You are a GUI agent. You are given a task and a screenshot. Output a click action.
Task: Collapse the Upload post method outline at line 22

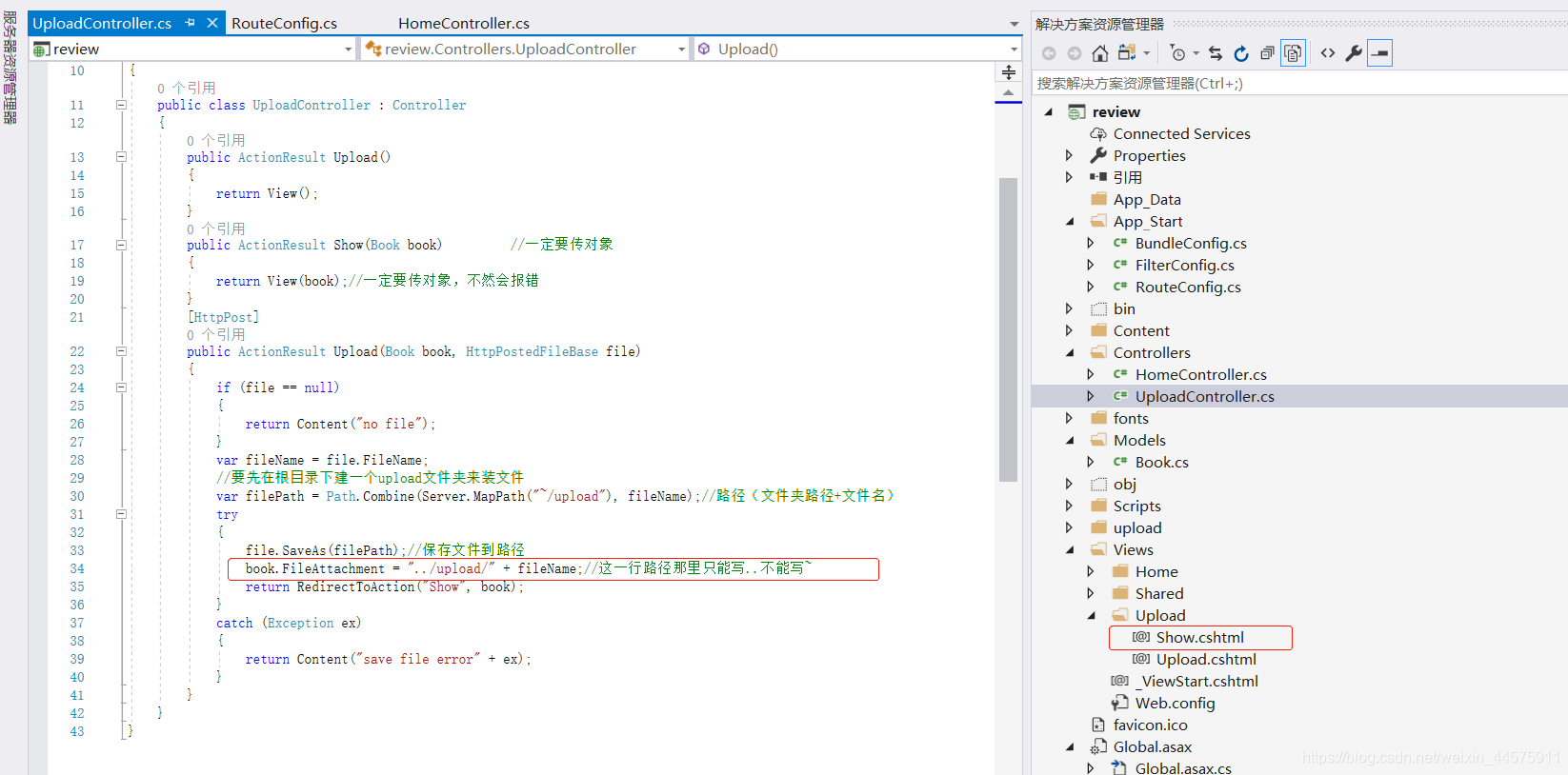[x=121, y=351]
